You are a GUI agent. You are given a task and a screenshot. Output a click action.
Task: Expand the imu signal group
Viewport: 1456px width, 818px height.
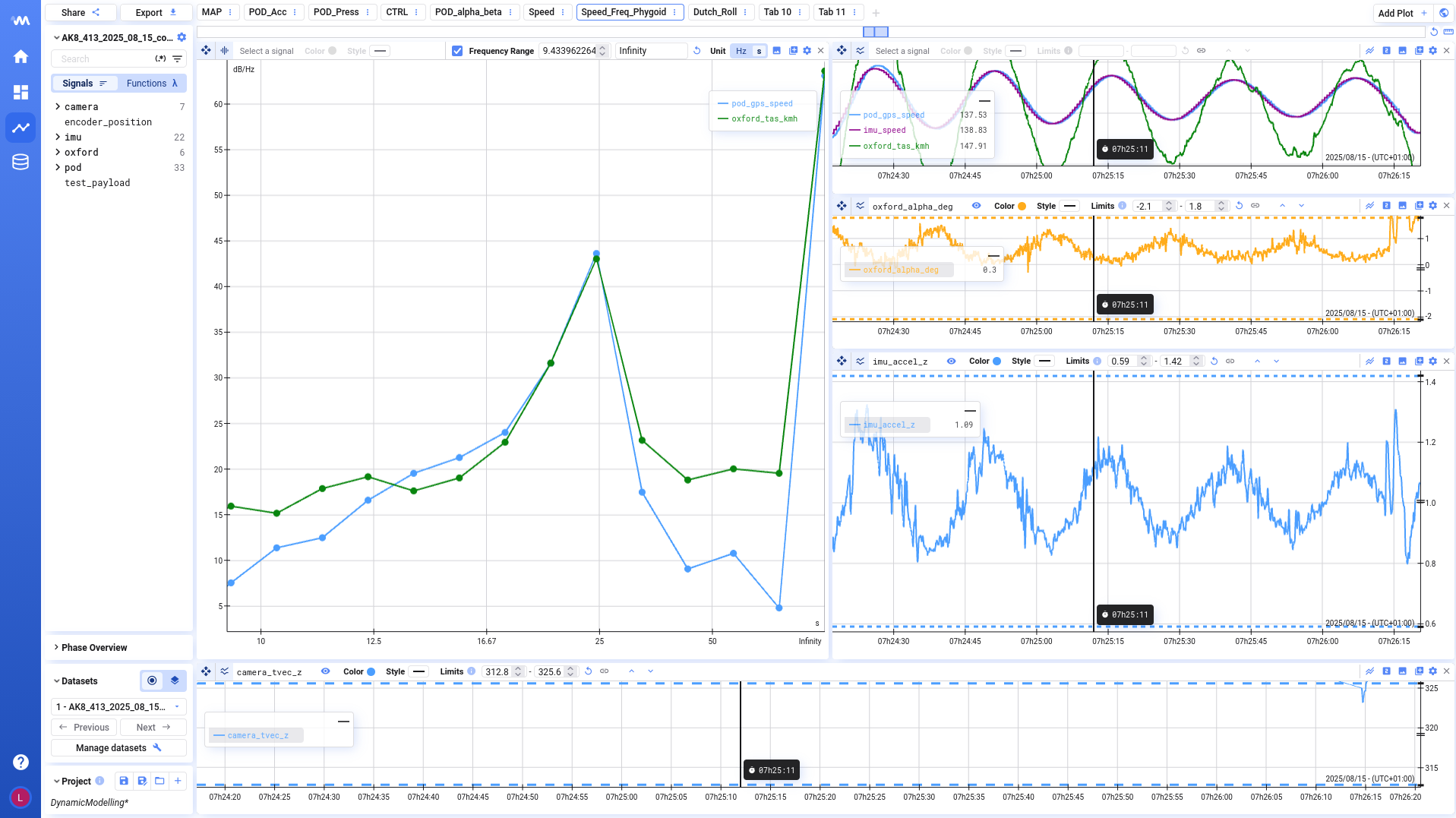pos(58,137)
